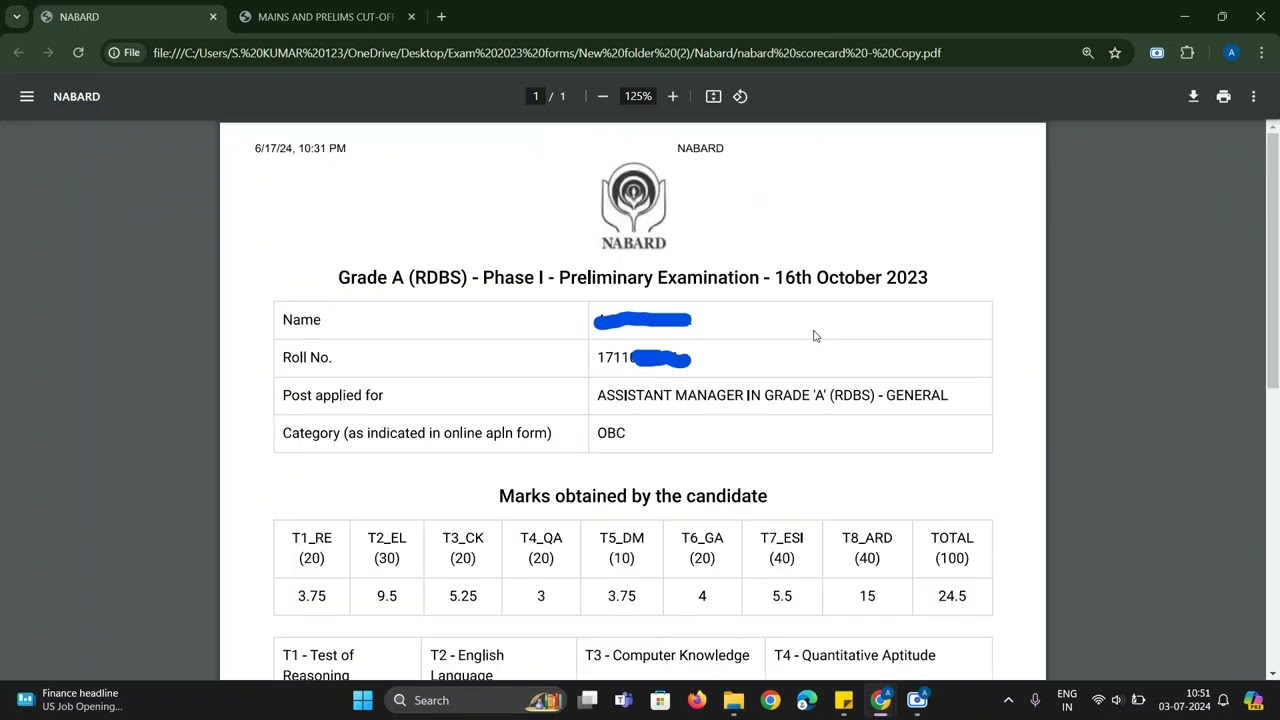Reload the current page

tap(78, 53)
